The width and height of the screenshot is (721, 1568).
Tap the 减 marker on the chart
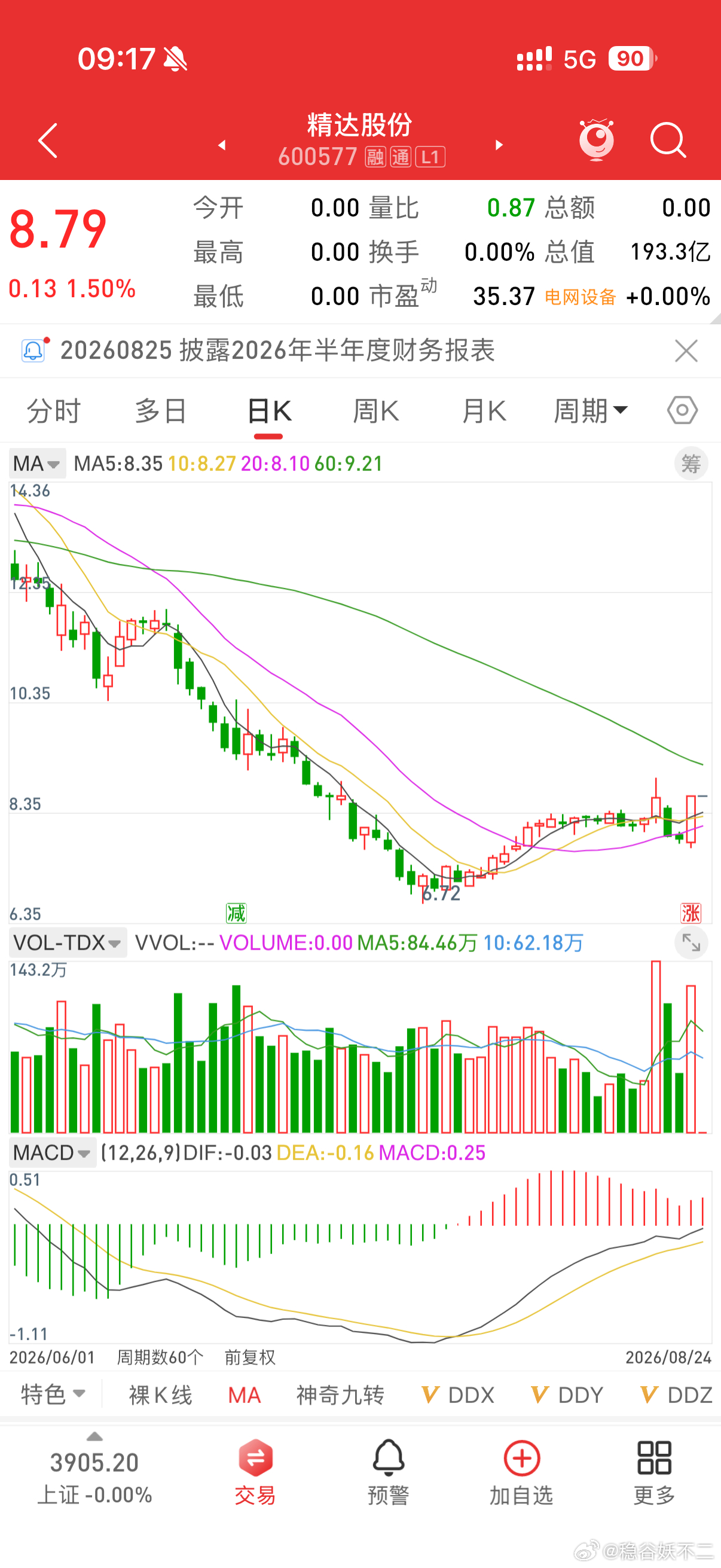coord(236,913)
